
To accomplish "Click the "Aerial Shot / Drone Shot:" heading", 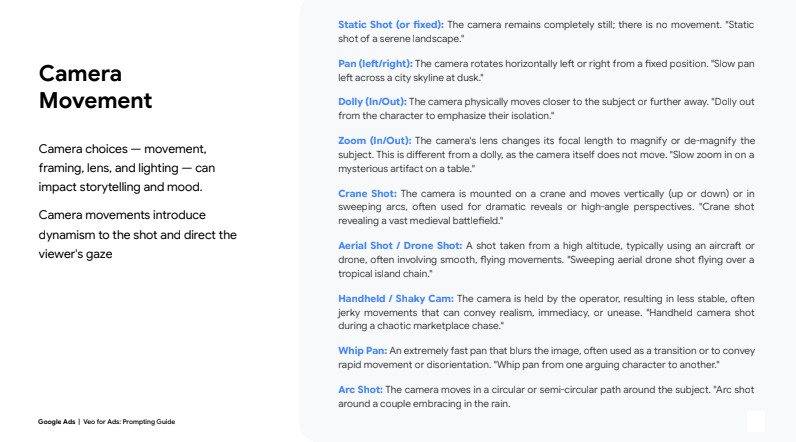I will 400,245.
